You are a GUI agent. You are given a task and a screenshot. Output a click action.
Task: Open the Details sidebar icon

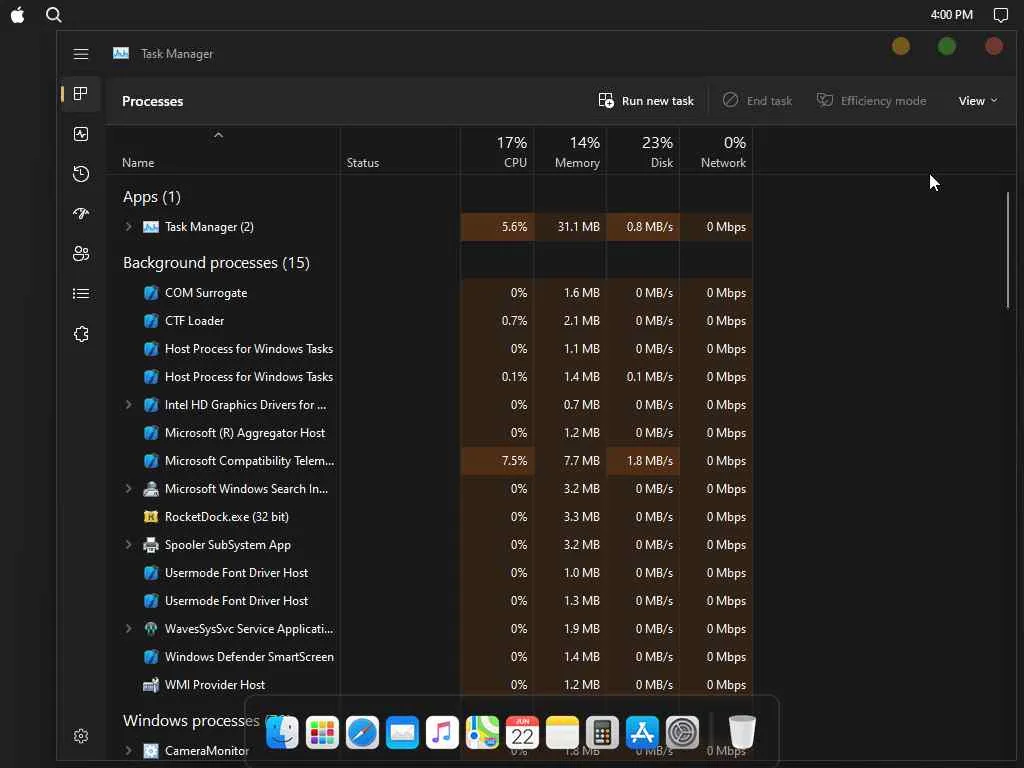[x=81, y=294]
